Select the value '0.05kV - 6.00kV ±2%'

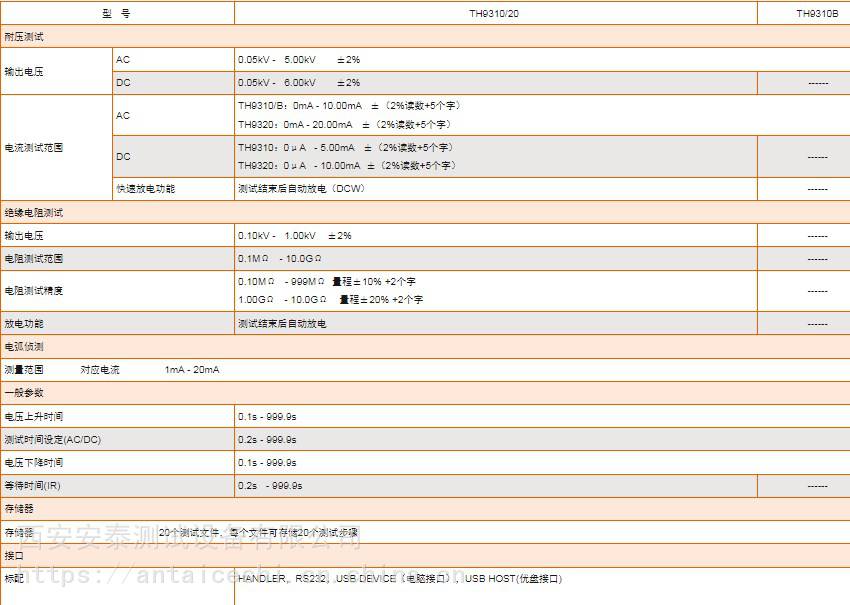[x=299, y=82]
